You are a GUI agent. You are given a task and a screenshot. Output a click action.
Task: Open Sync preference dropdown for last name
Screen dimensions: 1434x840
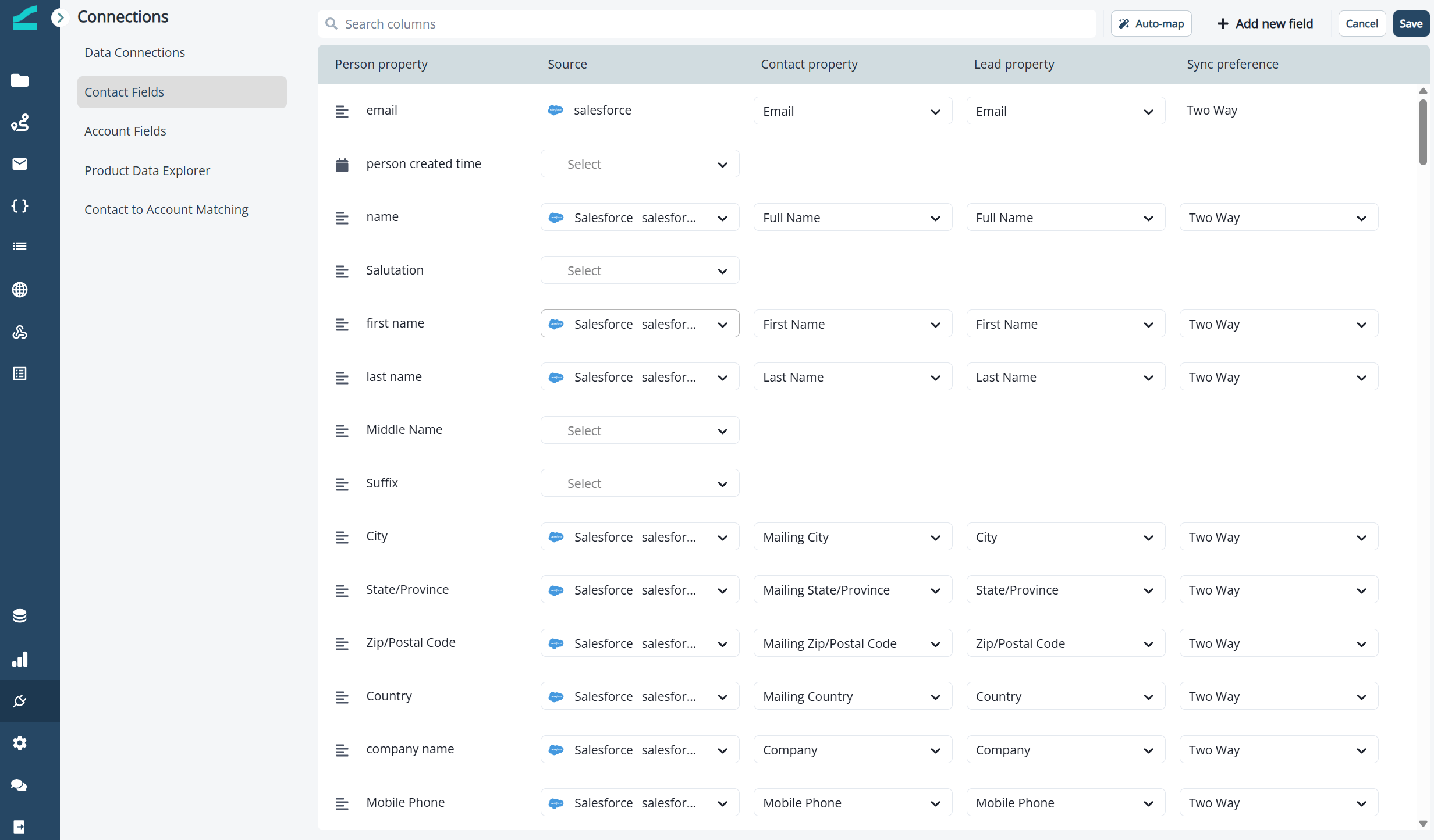1279,377
